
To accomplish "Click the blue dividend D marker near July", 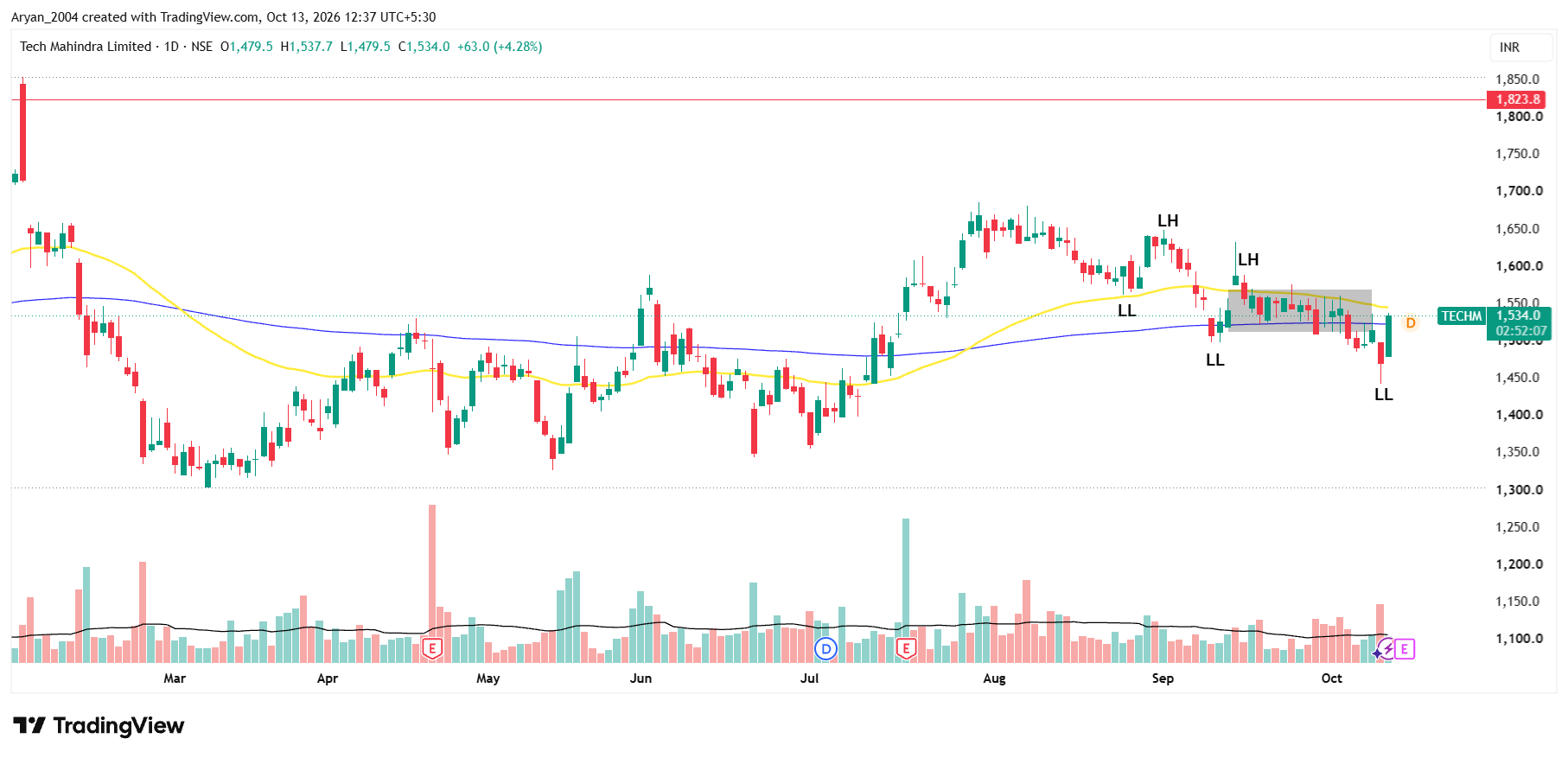I will click(x=826, y=648).
